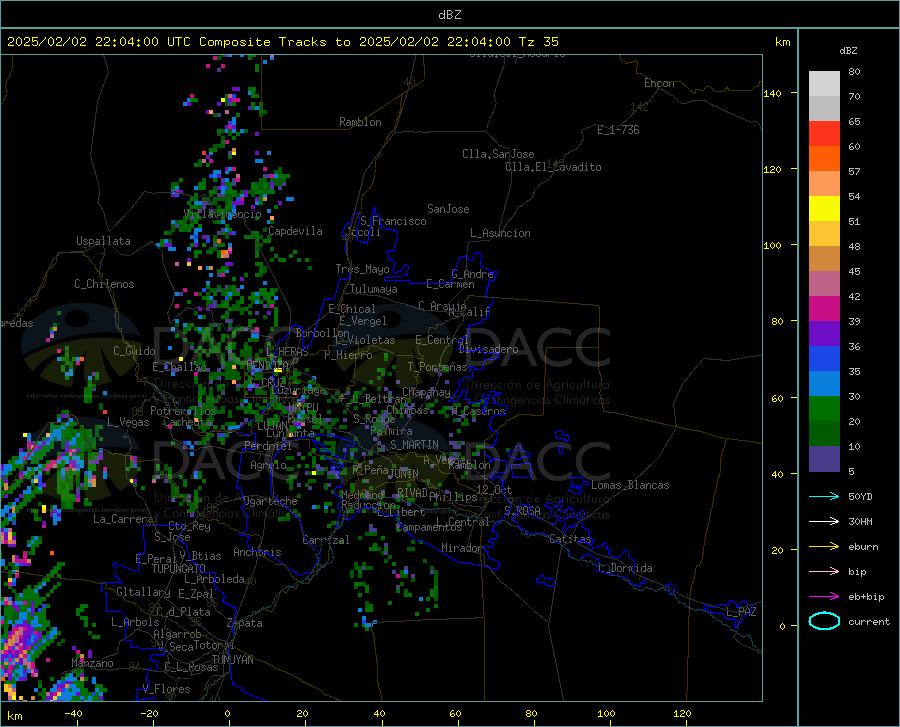Click the magenta eb+bip arrow in legend

point(824,597)
